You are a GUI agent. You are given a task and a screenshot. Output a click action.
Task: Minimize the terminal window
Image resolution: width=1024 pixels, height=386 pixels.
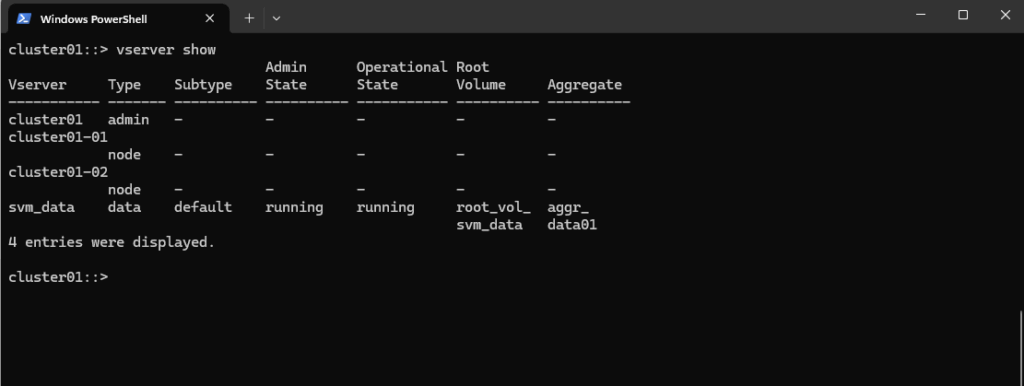[x=920, y=15]
